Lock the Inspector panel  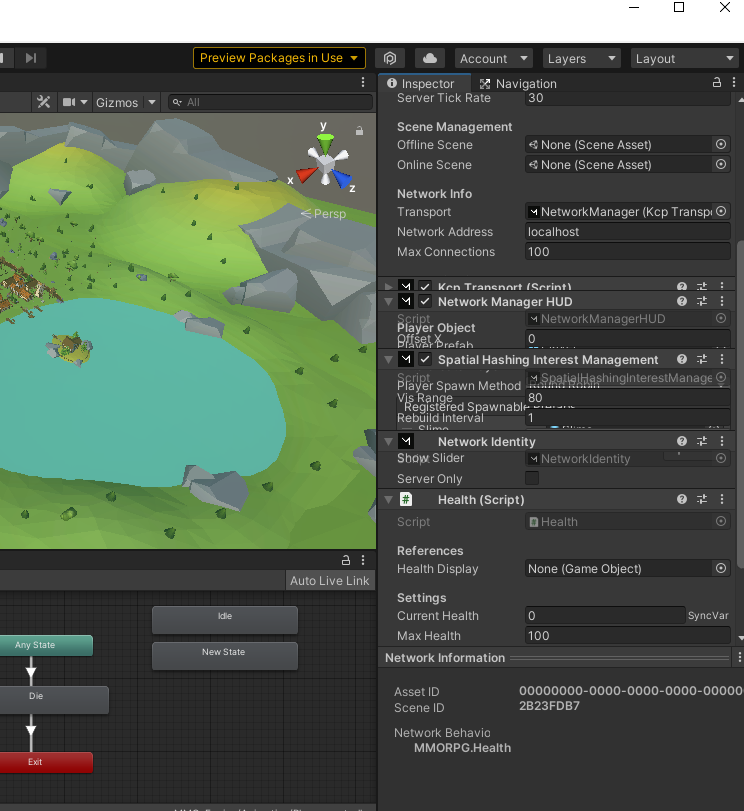[717, 84]
